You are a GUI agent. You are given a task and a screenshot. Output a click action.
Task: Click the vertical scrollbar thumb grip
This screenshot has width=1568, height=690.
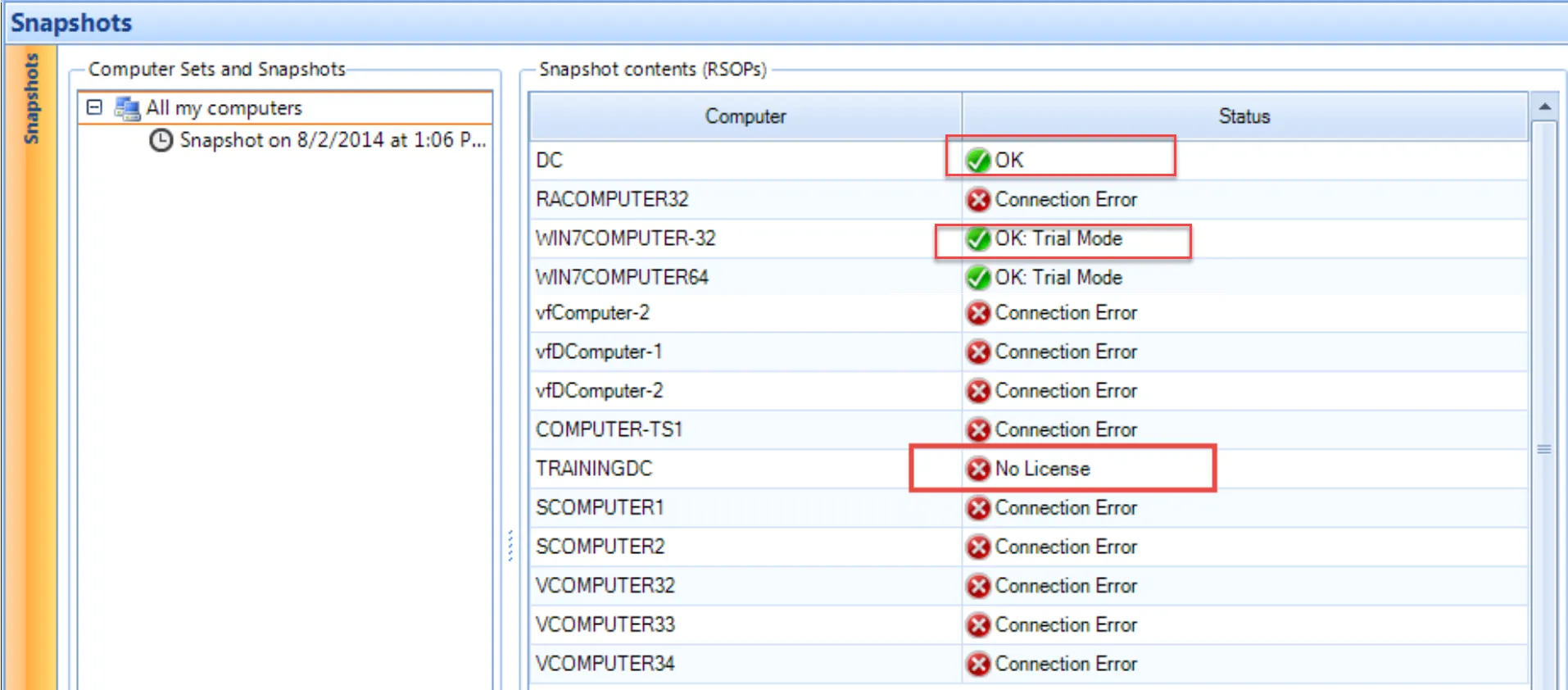[1544, 449]
